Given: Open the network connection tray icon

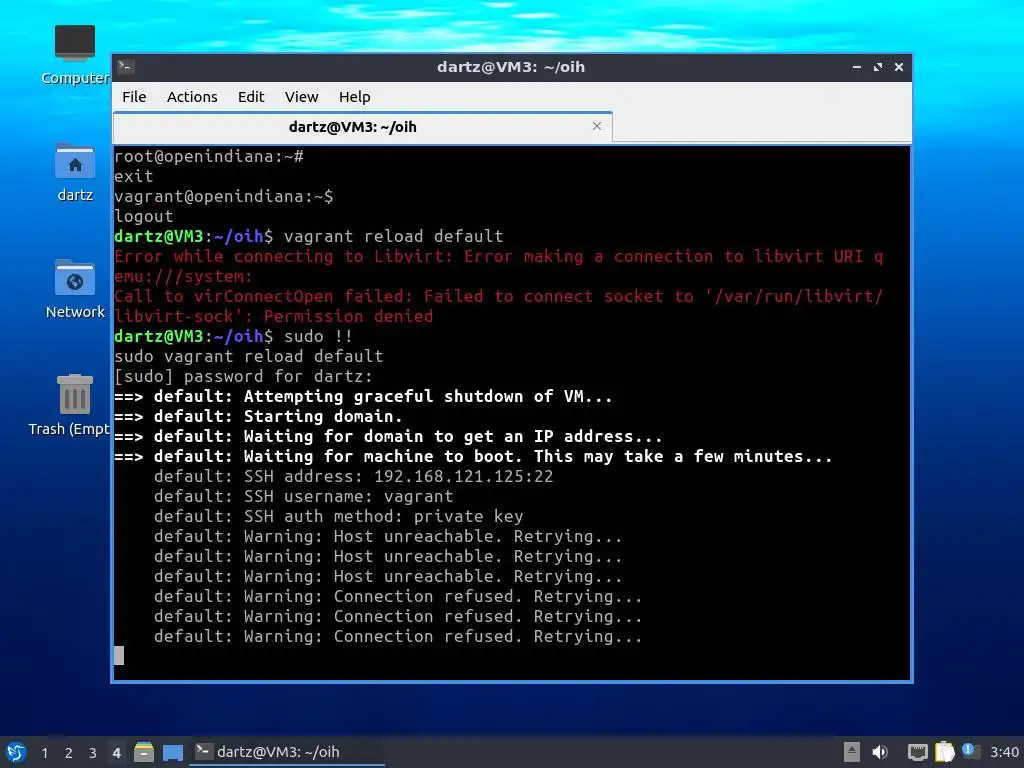Looking at the screenshot, I should (918, 752).
